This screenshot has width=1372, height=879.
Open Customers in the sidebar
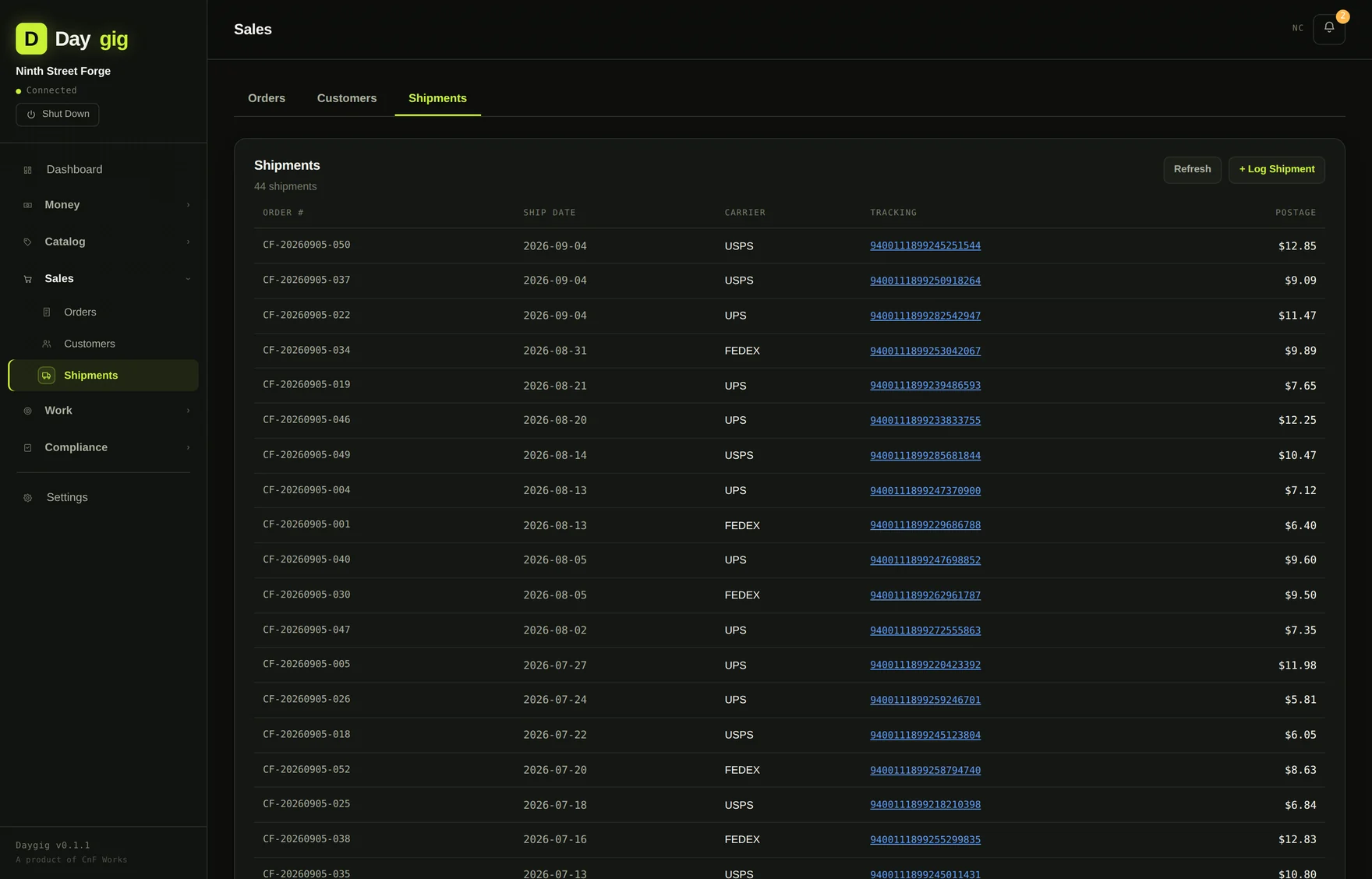point(103,344)
